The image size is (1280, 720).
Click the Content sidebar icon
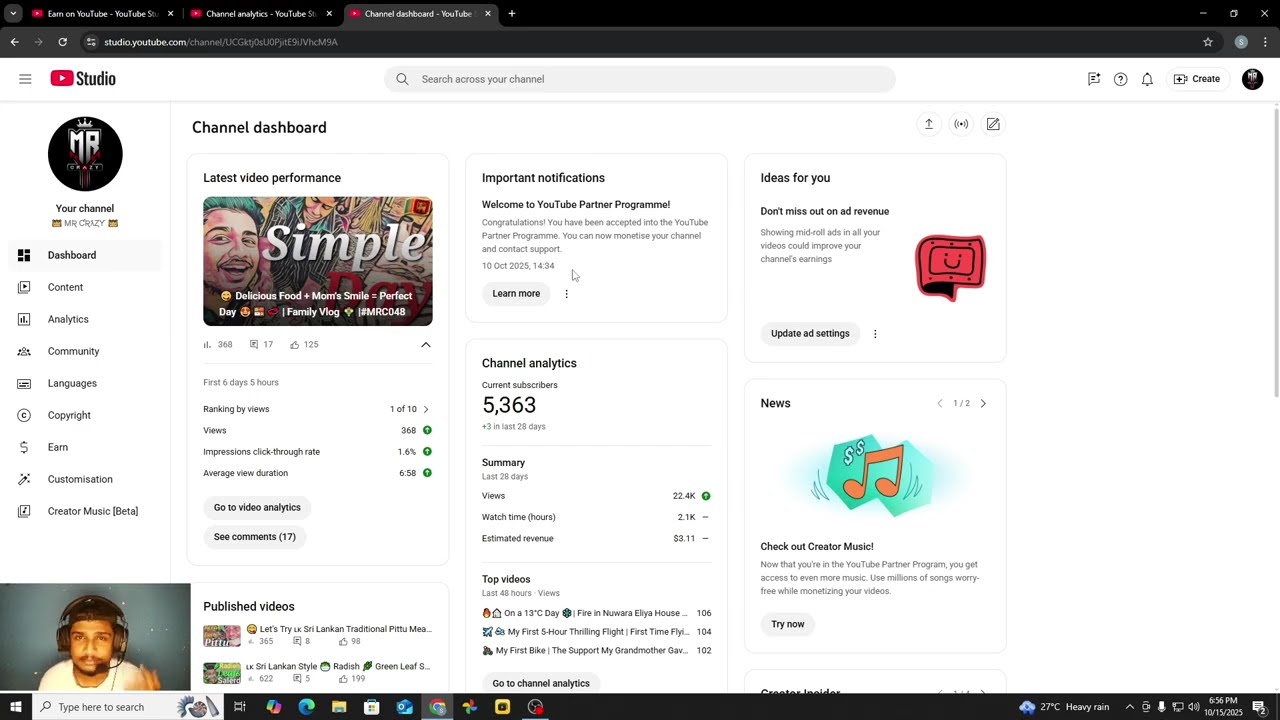24,287
